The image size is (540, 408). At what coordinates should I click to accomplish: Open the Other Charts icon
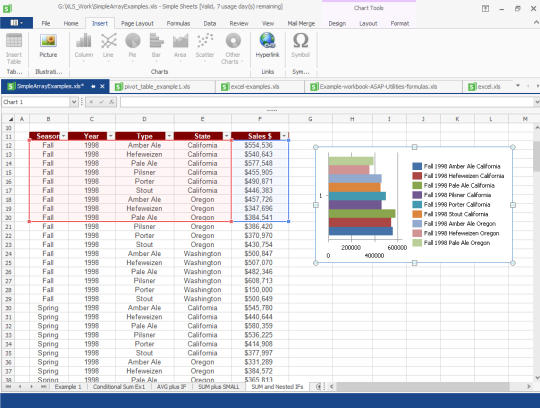[233, 48]
